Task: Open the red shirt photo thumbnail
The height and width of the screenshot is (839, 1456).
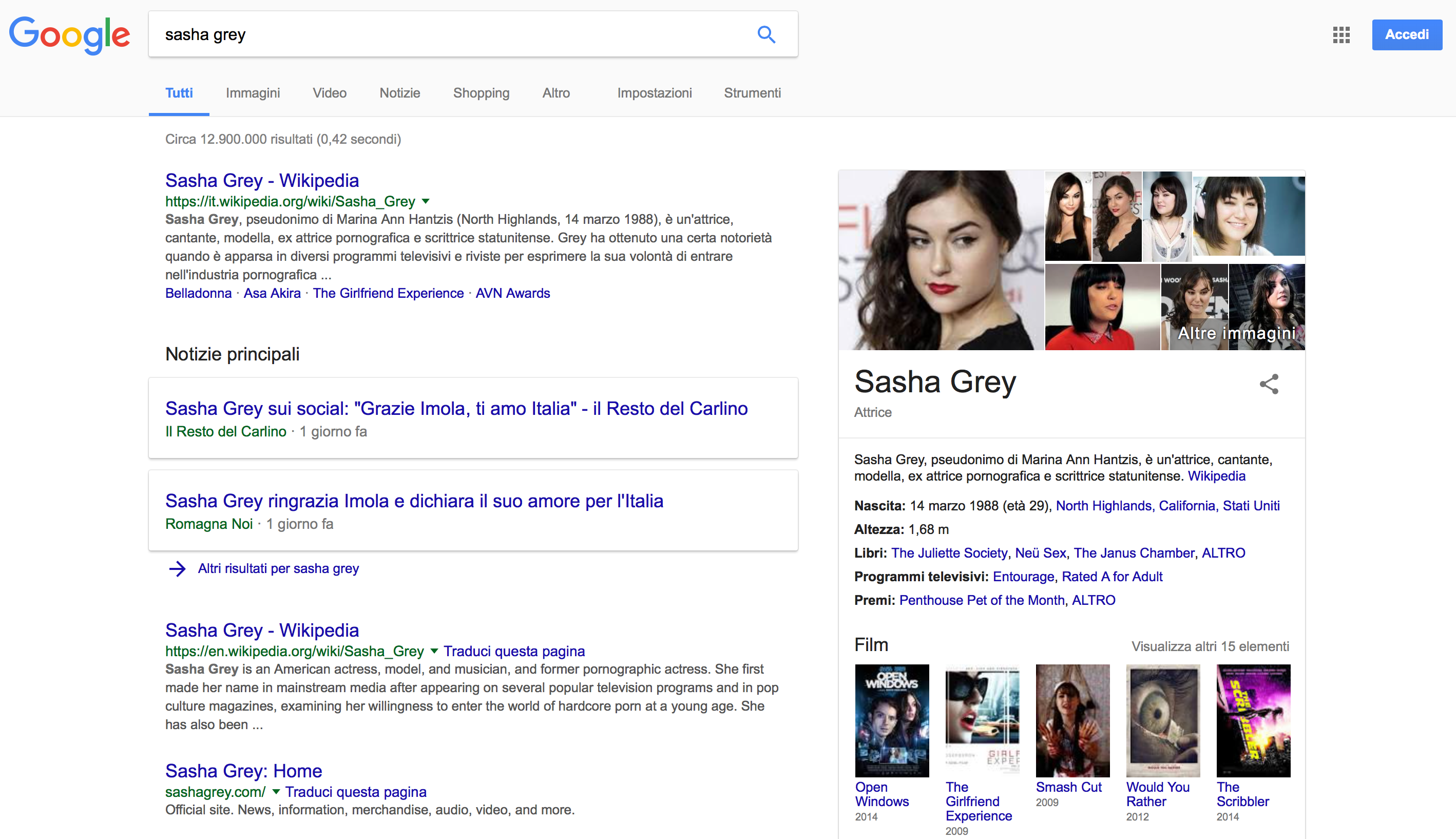Action: [1102, 307]
